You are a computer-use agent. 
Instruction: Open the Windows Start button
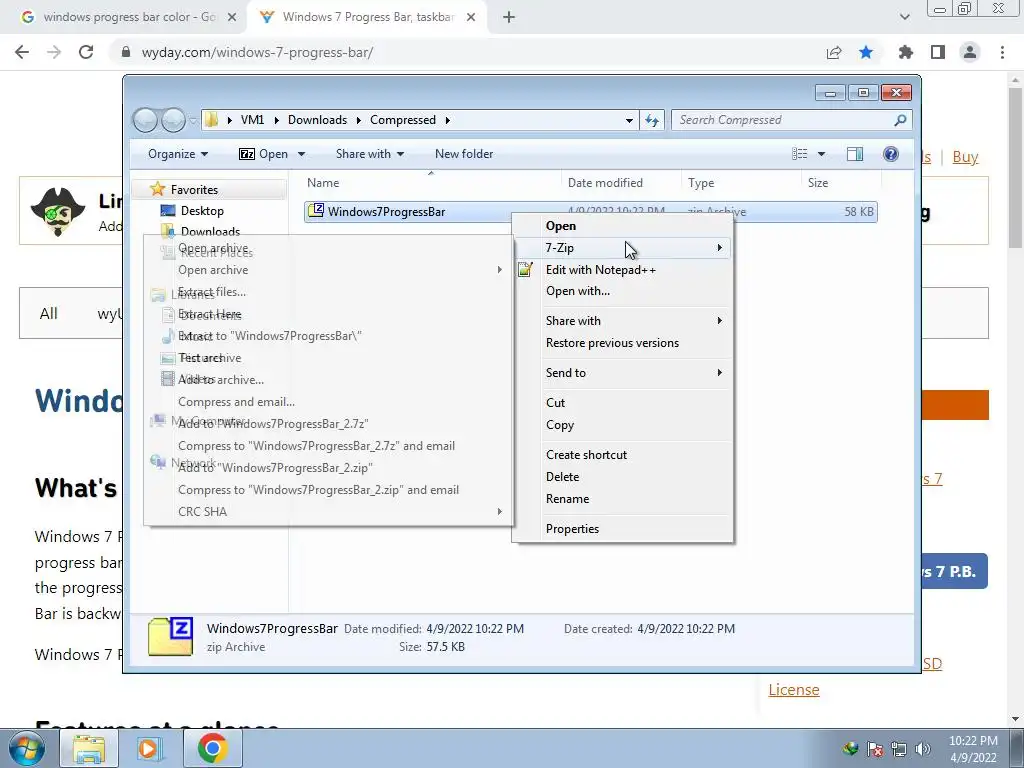click(x=27, y=748)
